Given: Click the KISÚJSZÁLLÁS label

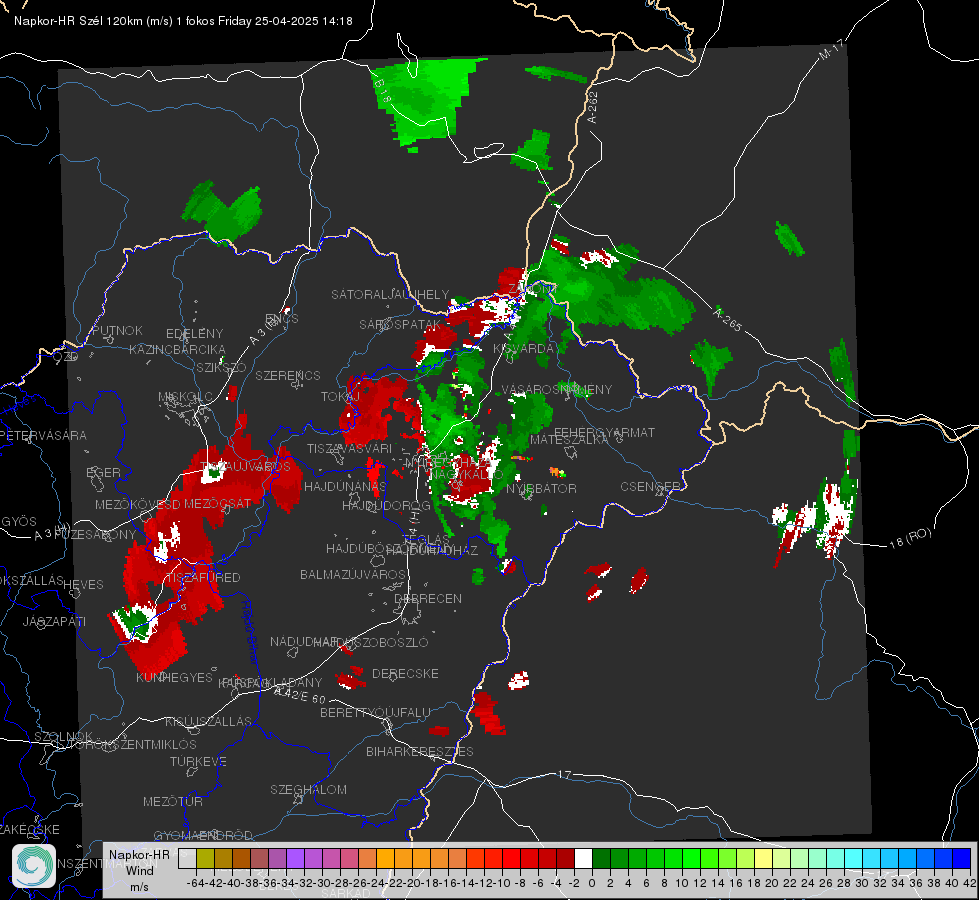Looking at the screenshot, I should coord(208,721).
